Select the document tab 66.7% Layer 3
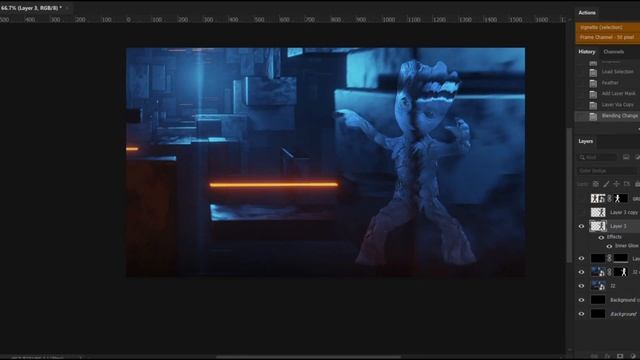Screen dimensions: 640x360 tap(31, 8)
